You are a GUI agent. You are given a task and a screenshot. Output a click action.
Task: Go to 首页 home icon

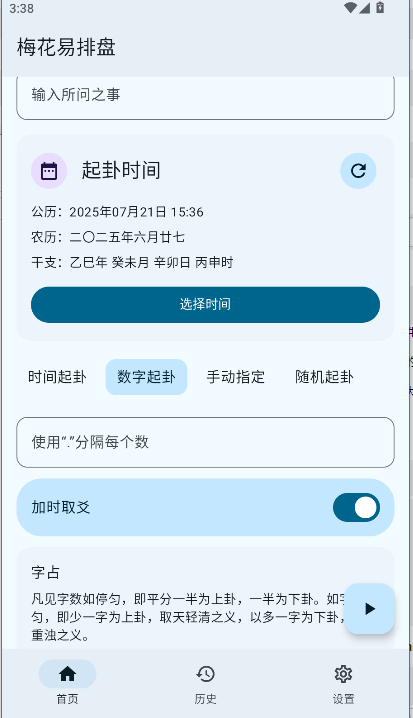[67, 674]
